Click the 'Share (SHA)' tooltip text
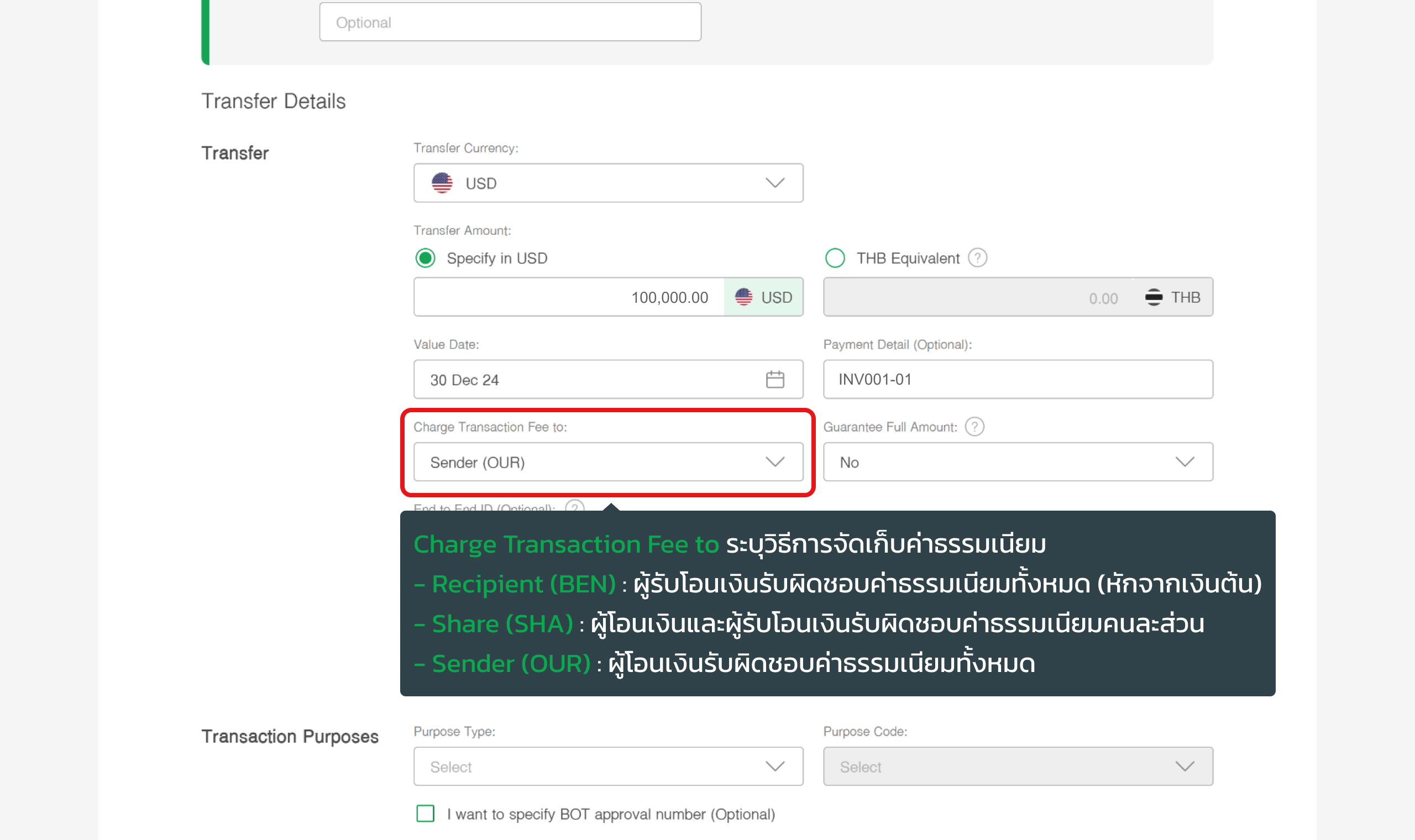 pyautogui.click(x=502, y=624)
